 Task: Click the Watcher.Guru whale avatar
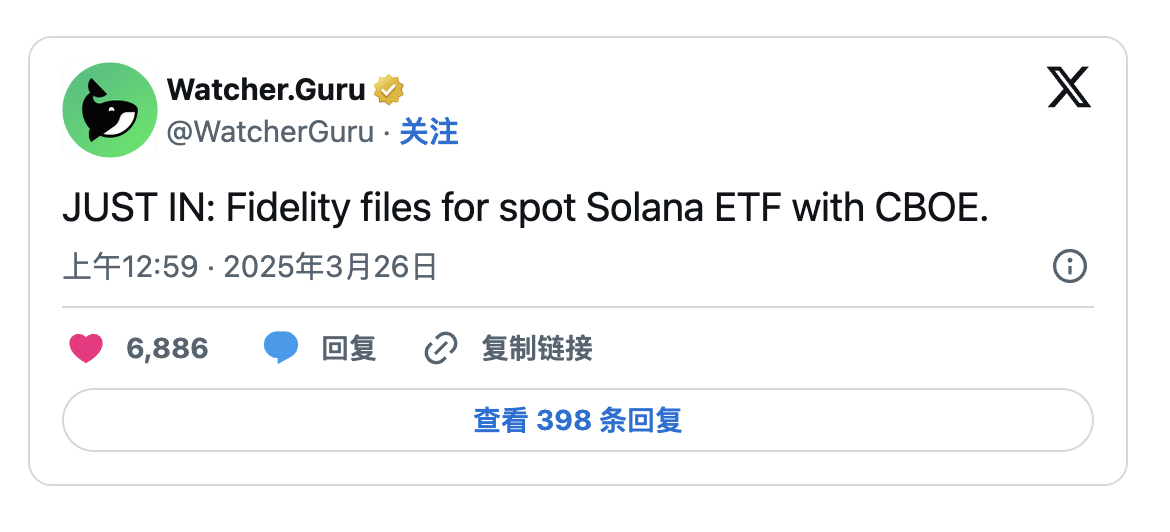[110, 110]
